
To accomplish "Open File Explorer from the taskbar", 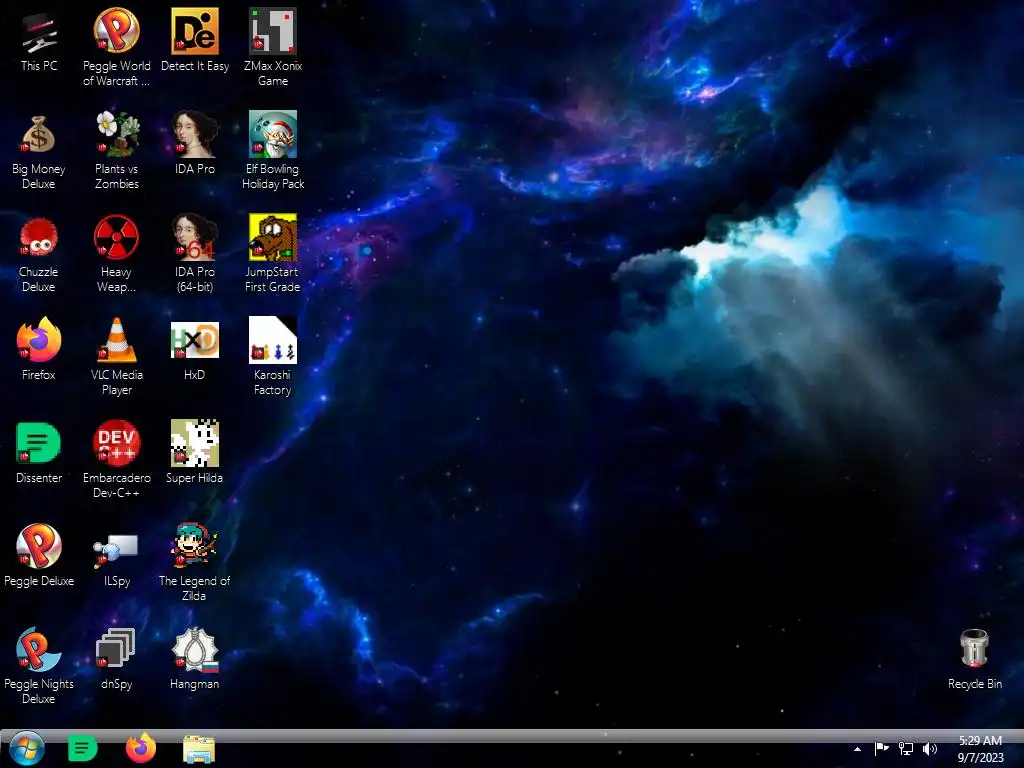I will point(199,749).
